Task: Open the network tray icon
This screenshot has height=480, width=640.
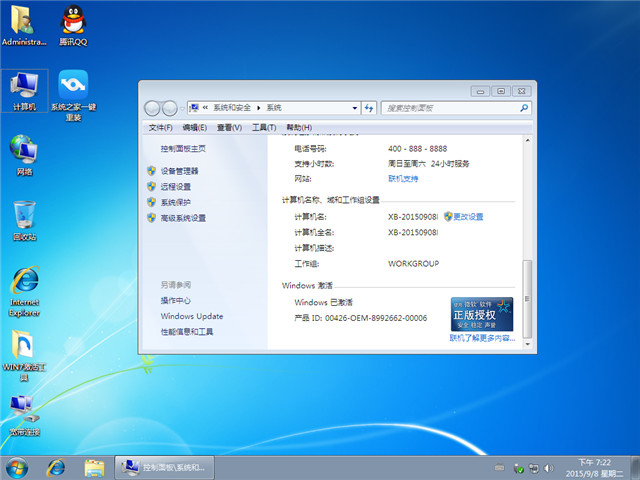Action: coord(533,468)
